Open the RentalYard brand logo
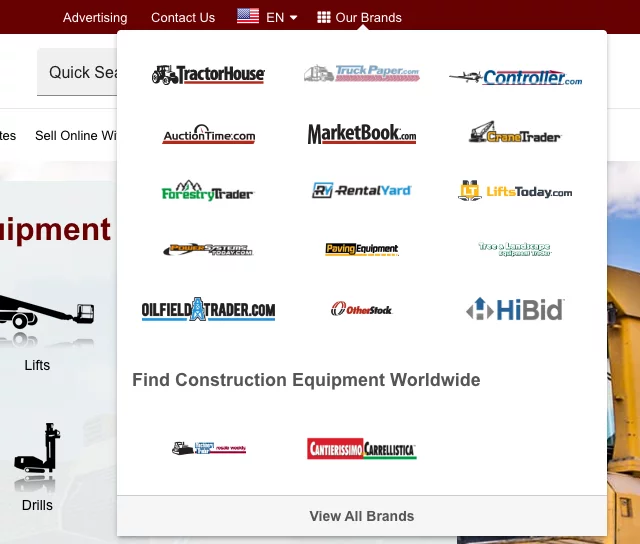 click(x=362, y=190)
